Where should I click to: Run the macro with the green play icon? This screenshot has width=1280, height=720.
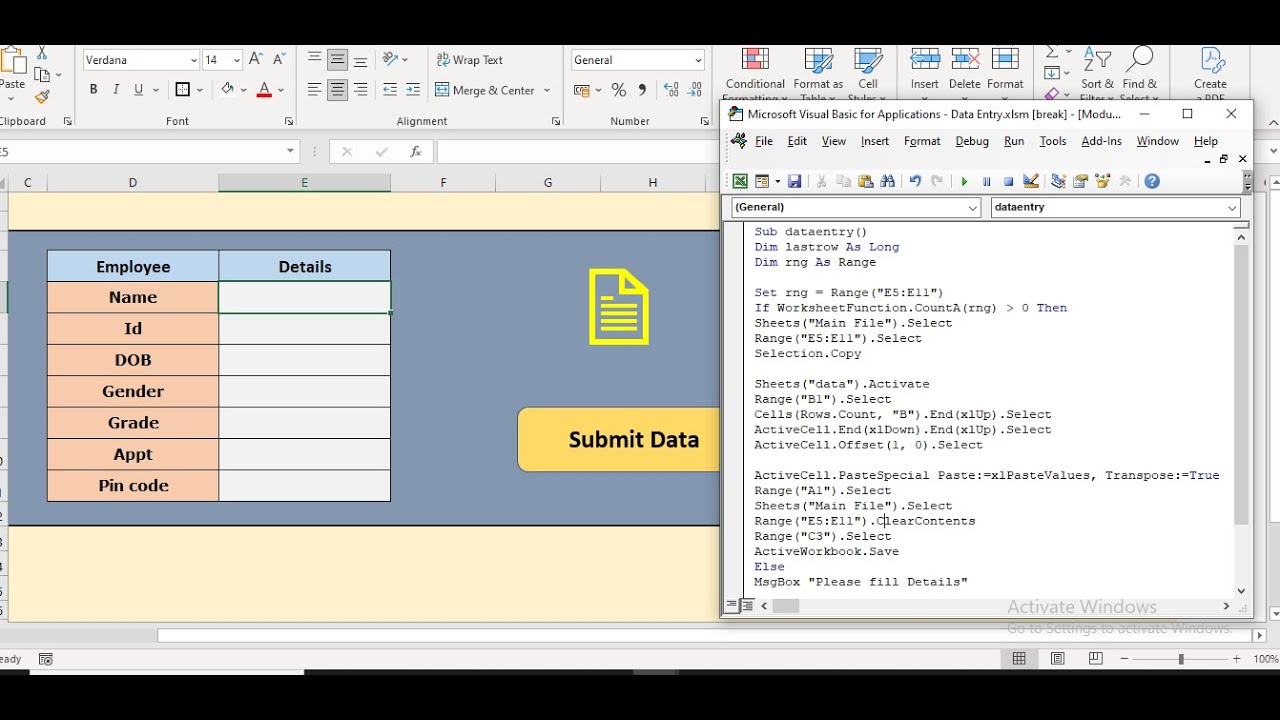coord(964,181)
